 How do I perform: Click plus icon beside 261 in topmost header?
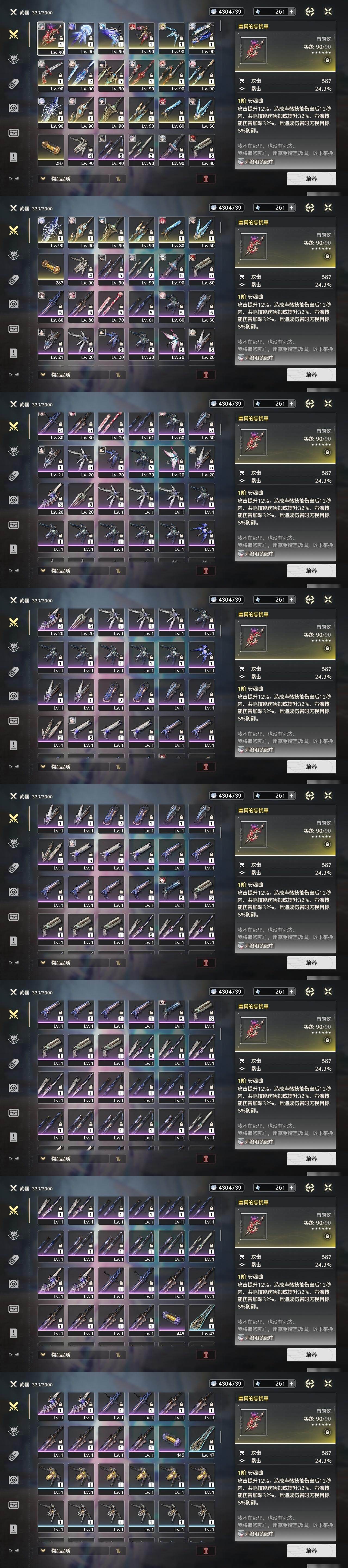pyautogui.click(x=291, y=11)
